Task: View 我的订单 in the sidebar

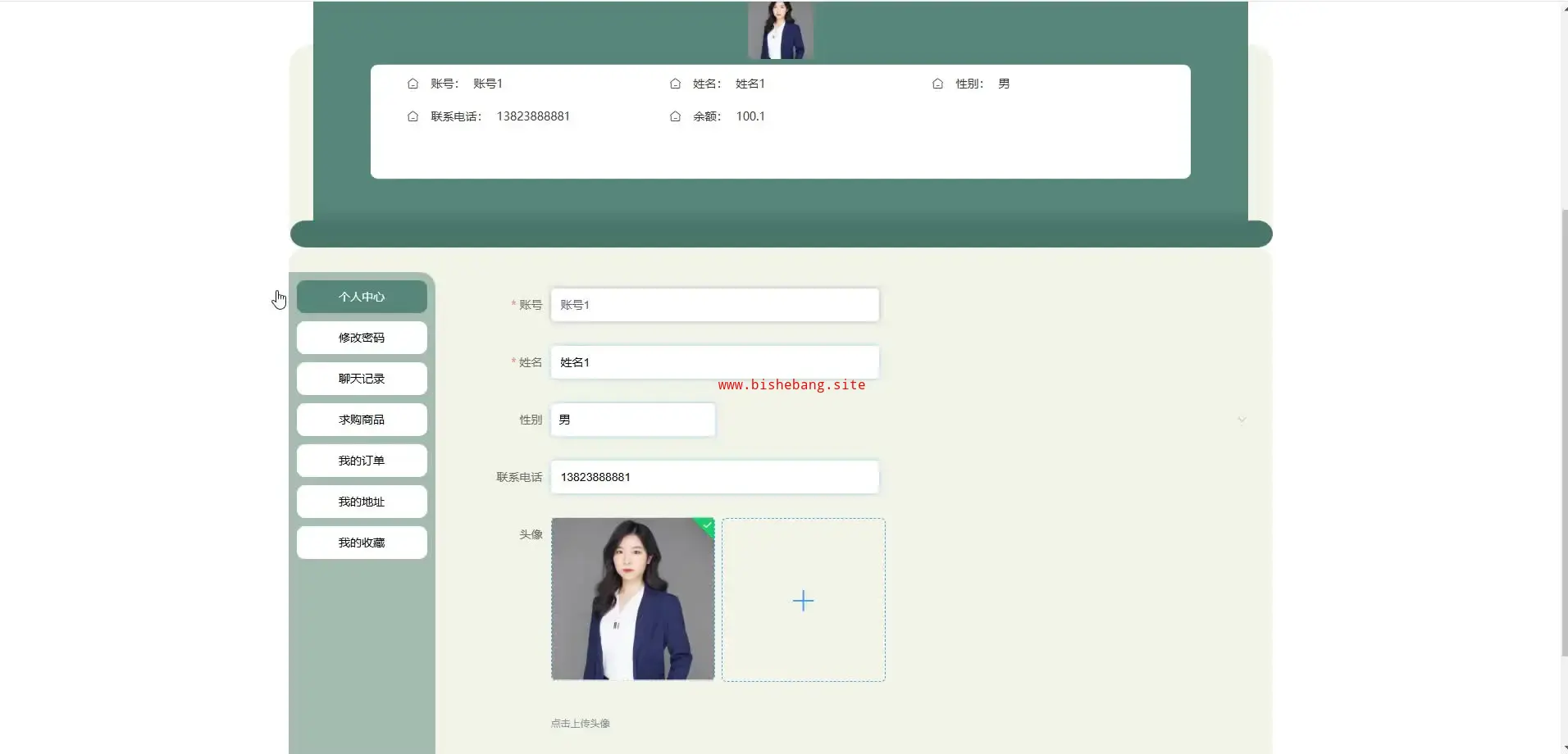Action: [362, 461]
